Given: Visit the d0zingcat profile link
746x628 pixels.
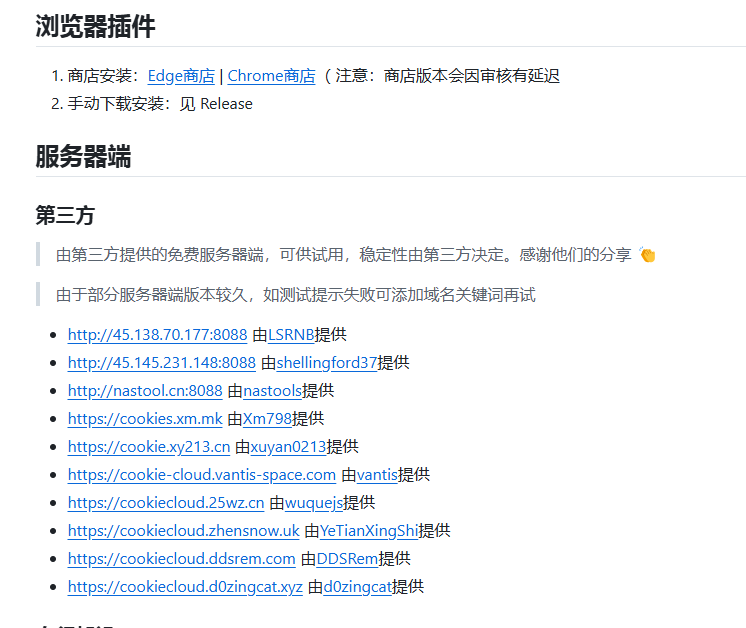Looking at the screenshot, I should pos(358,588).
